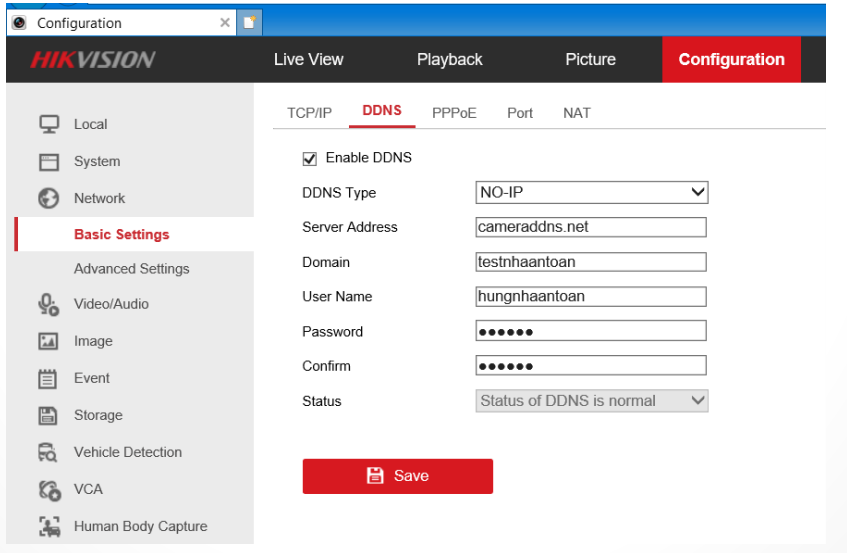This screenshot has height=553, width=847.
Task: Click the "Server Address" label
Action: (350, 227)
